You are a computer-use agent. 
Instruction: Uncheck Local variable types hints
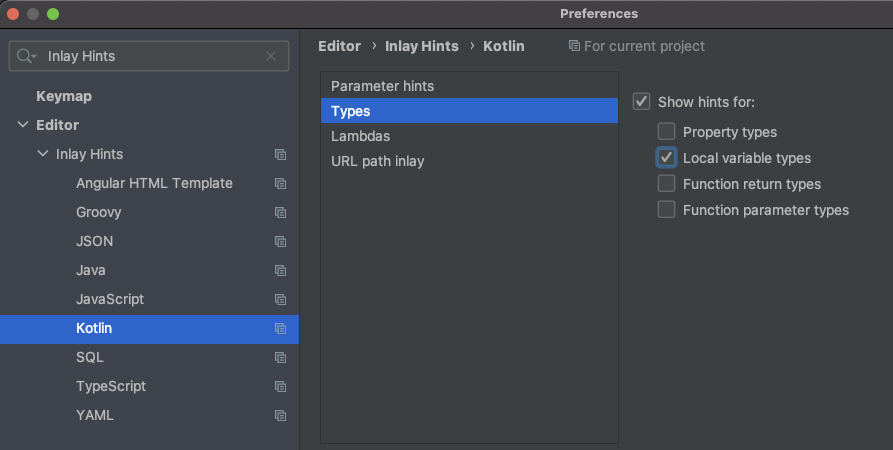666,158
